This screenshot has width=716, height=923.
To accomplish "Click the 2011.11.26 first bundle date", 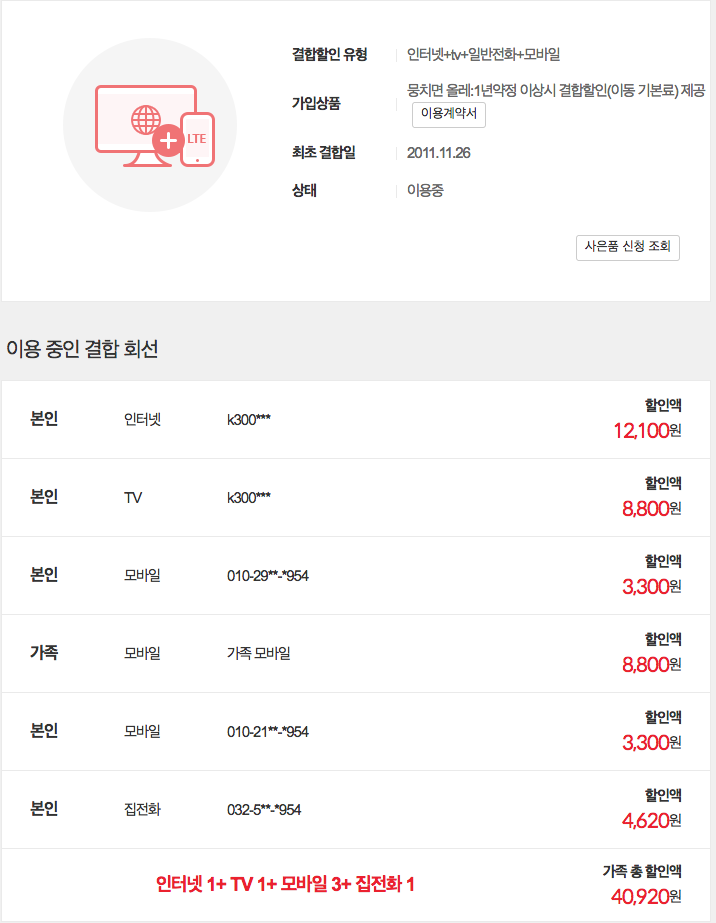I will [x=438, y=153].
